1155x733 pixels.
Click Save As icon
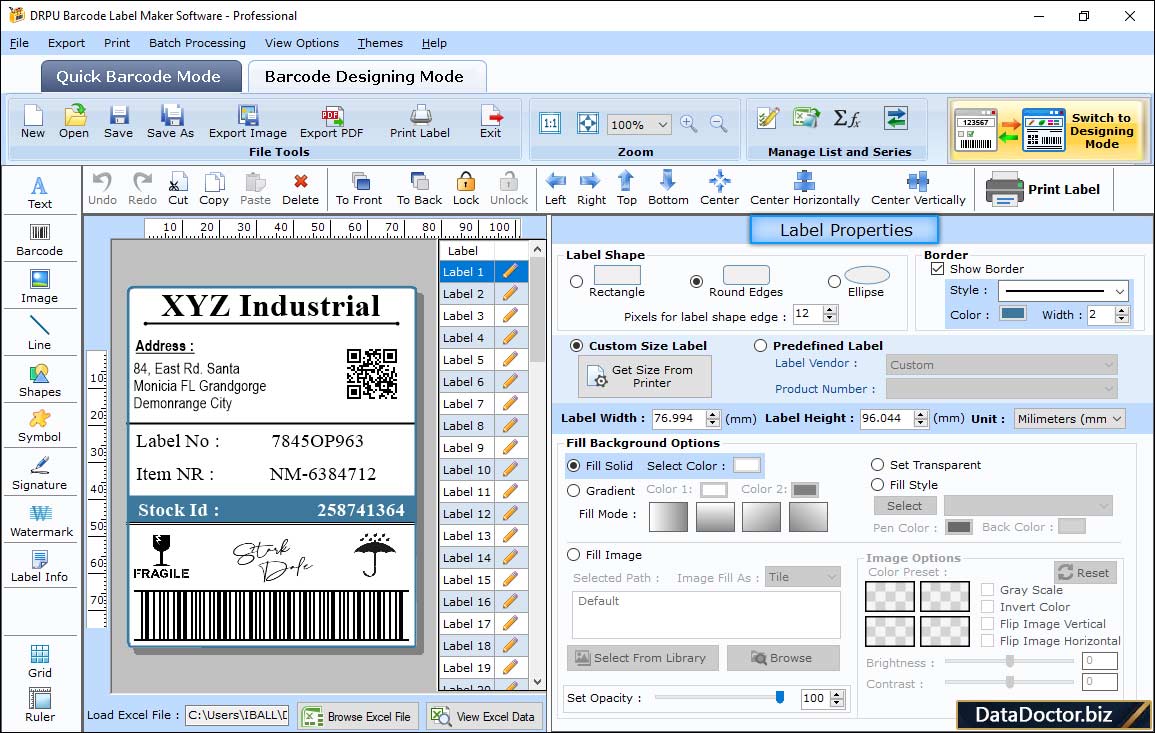pos(171,122)
